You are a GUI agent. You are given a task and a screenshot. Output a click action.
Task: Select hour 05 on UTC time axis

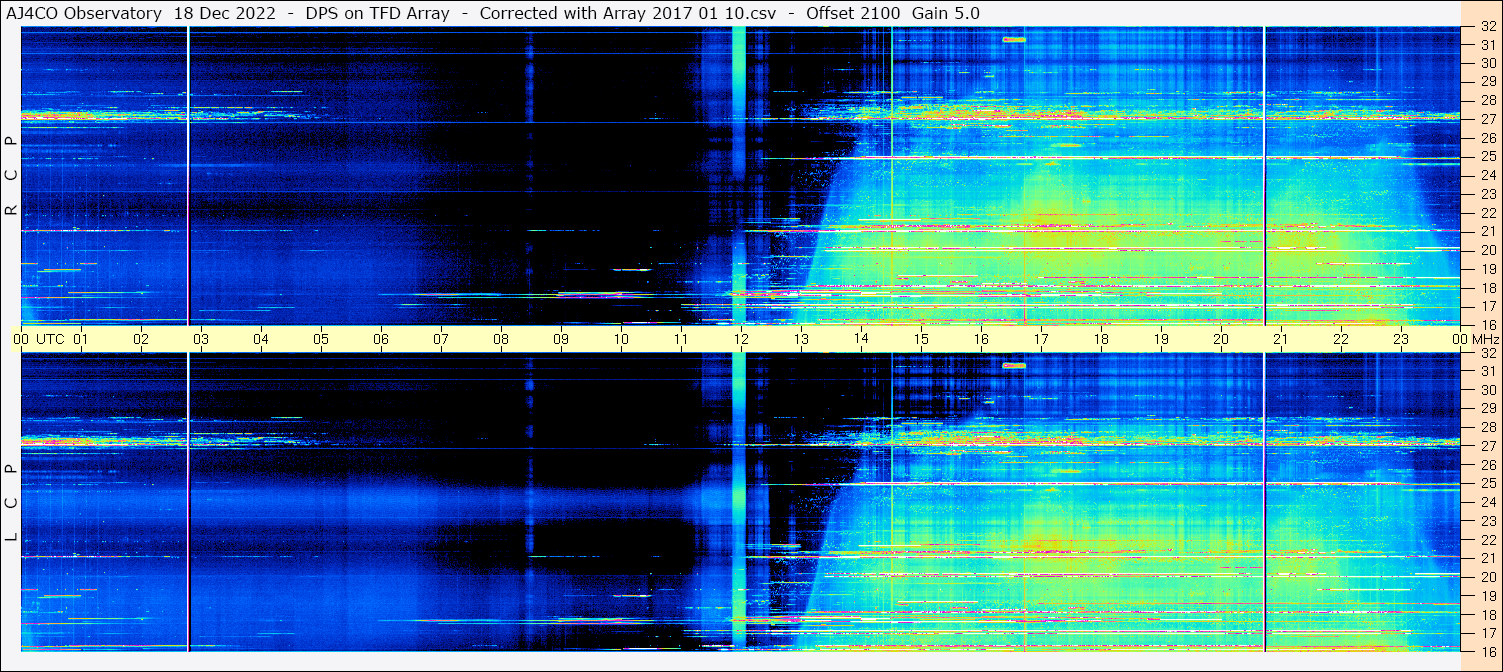coord(321,339)
